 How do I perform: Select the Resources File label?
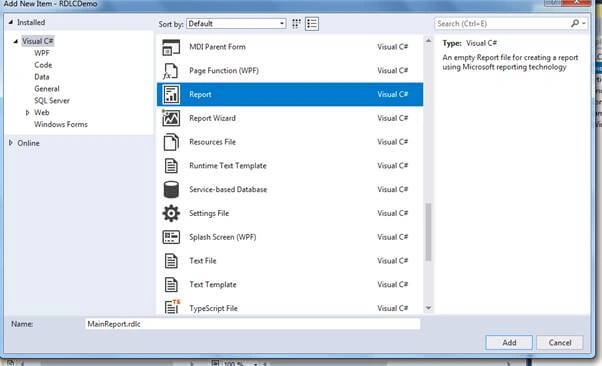tap(212, 142)
